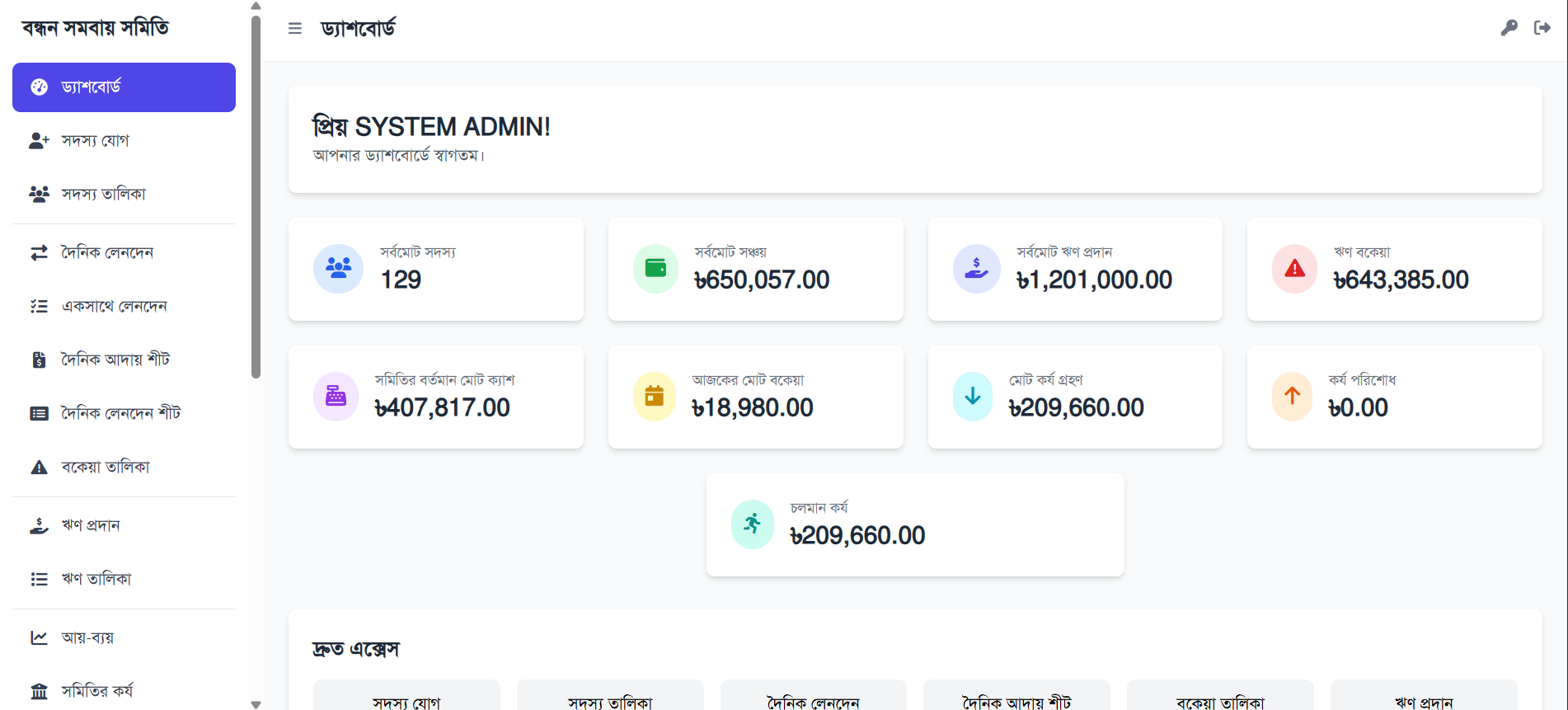Viewport: 1568px width, 710px height.
Task: Select দৈনিক লেনদেন in the sidebar
Action: (x=107, y=253)
